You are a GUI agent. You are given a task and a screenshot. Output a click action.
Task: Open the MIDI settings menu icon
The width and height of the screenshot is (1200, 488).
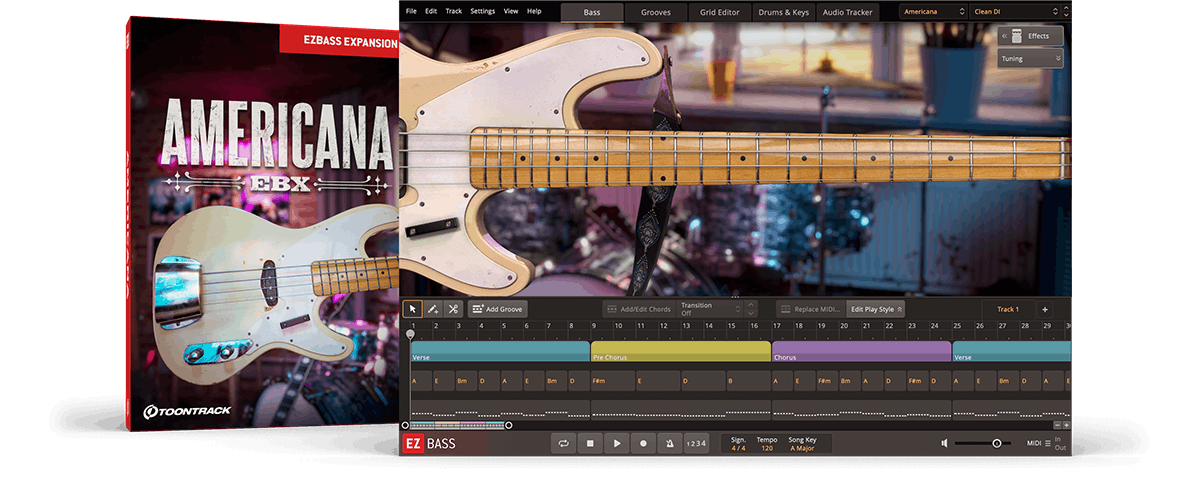[1048, 443]
